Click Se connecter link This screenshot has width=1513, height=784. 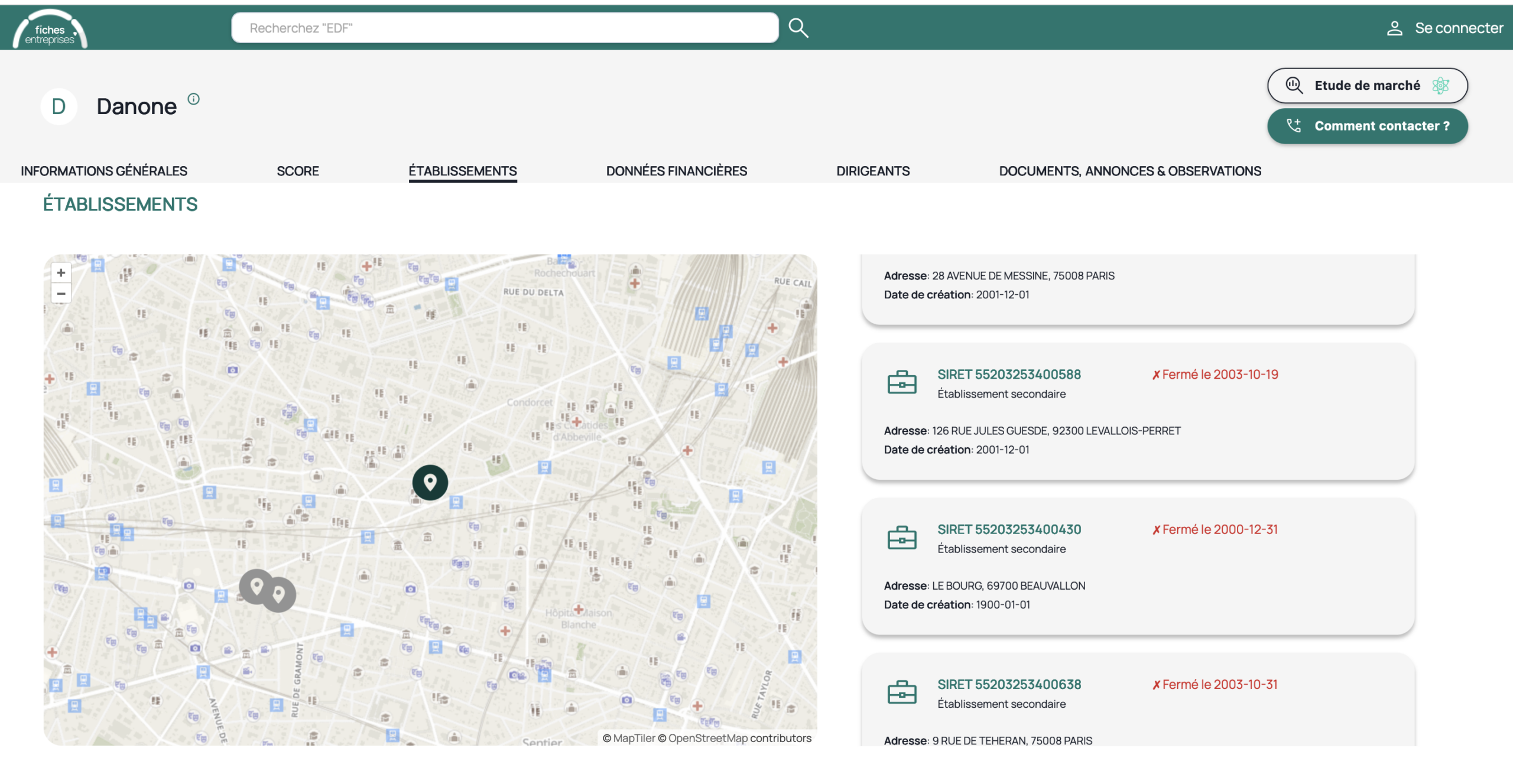(1444, 28)
